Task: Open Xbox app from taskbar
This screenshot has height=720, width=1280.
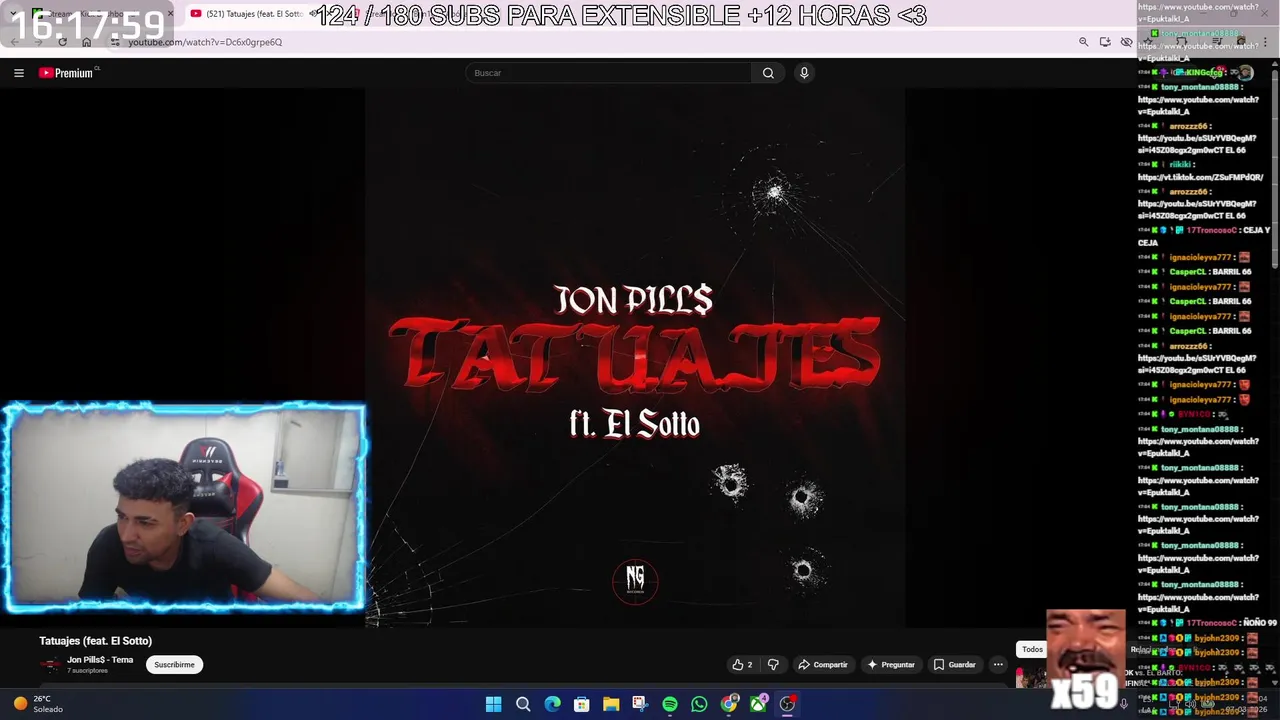Action: 758,704
